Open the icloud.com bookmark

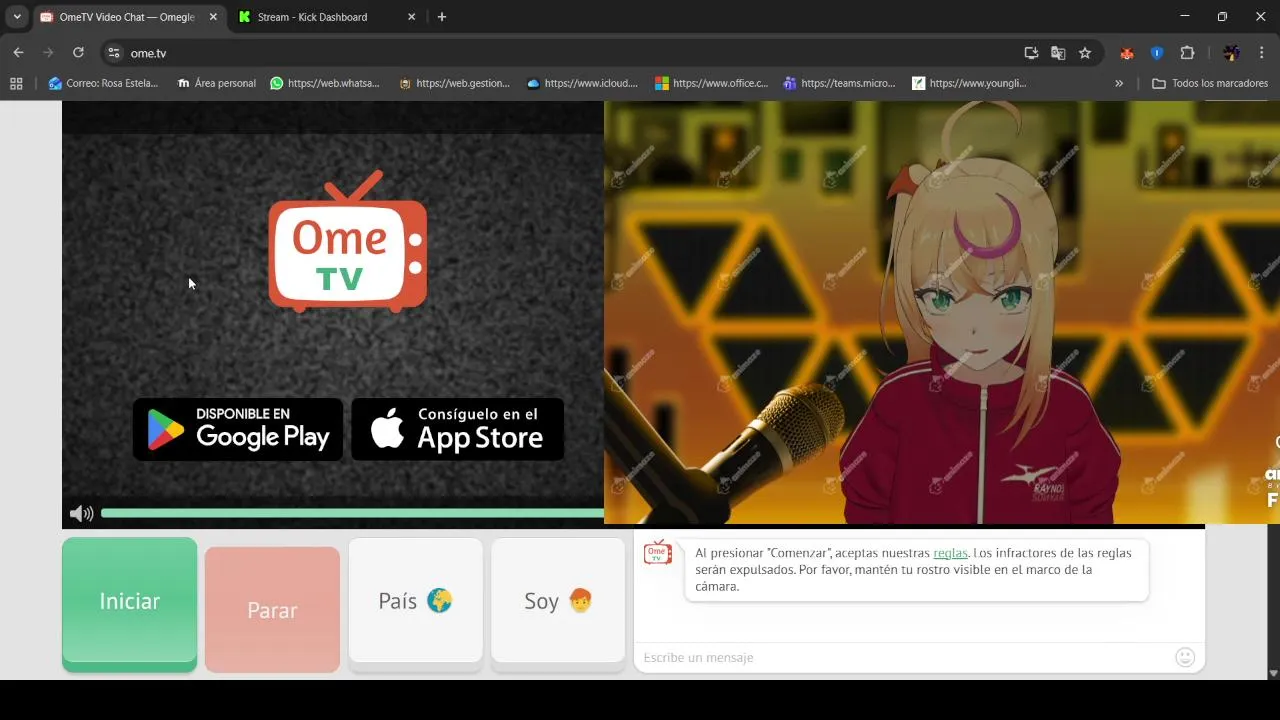click(582, 83)
